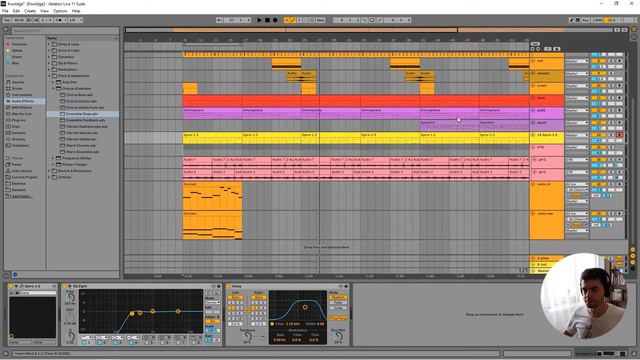Open the Help menu
This screenshot has height=360, width=640.
(x=76, y=11)
